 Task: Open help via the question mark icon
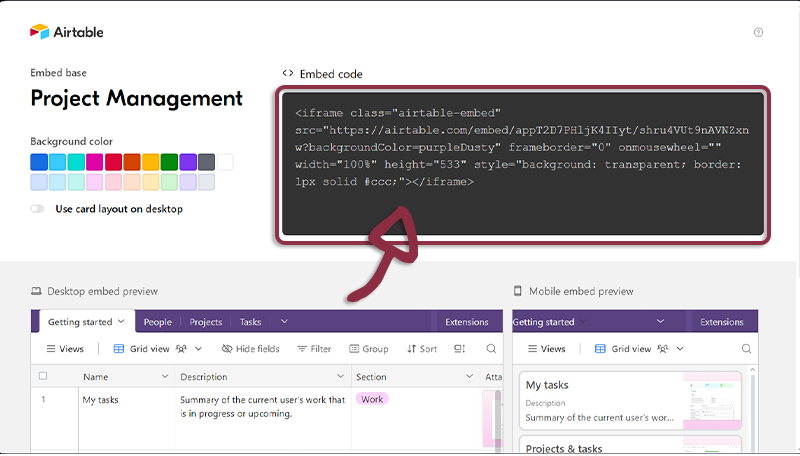[758, 32]
